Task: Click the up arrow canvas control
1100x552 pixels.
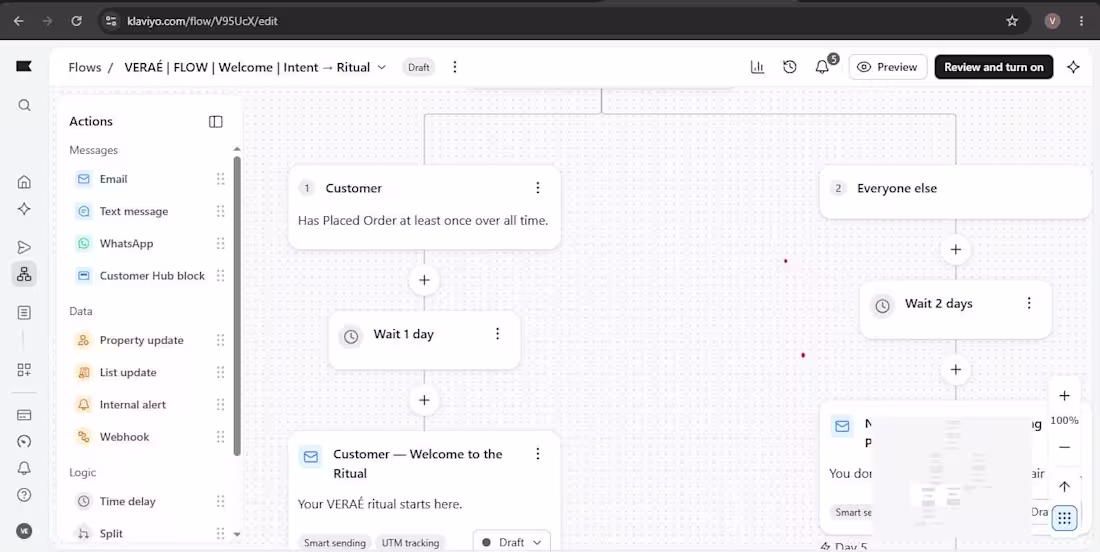Action: click(1064, 486)
